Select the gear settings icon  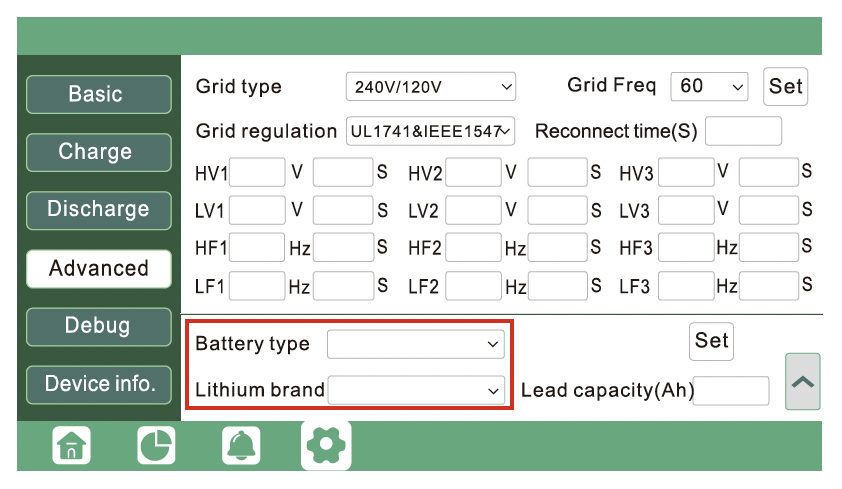click(x=326, y=445)
